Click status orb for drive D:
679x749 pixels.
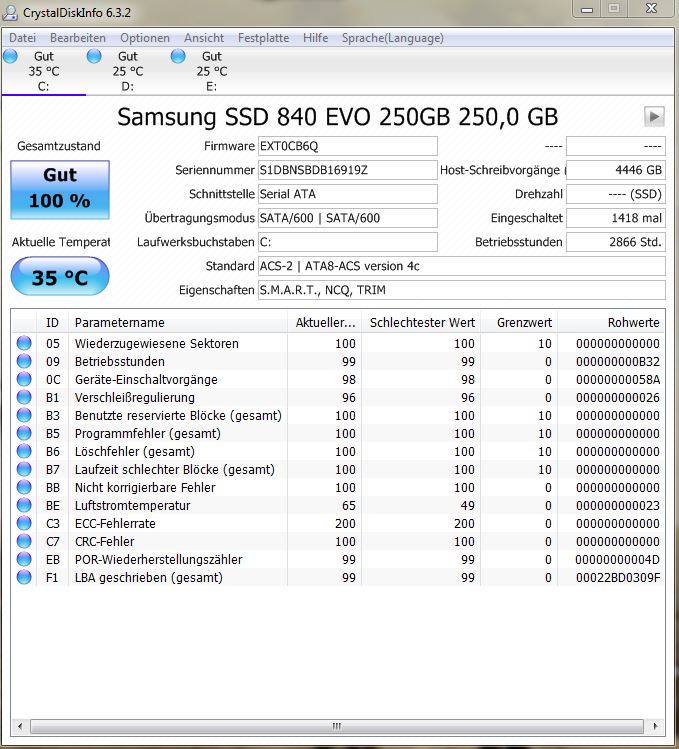point(94,56)
